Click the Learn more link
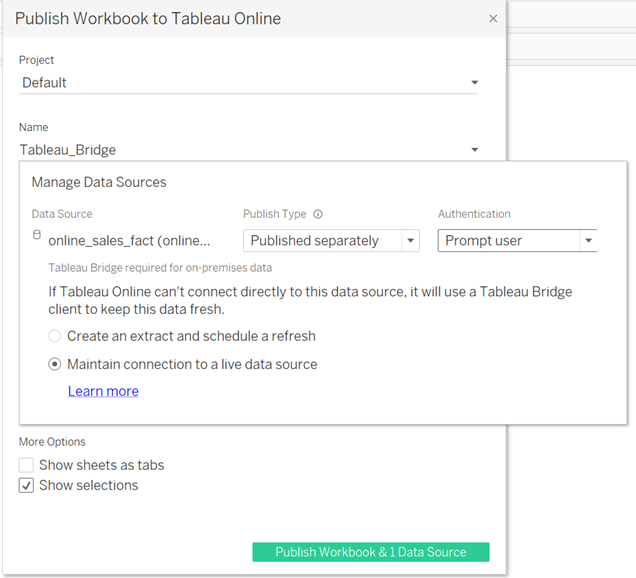This screenshot has height=578, width=636. [x=103, y=391]
